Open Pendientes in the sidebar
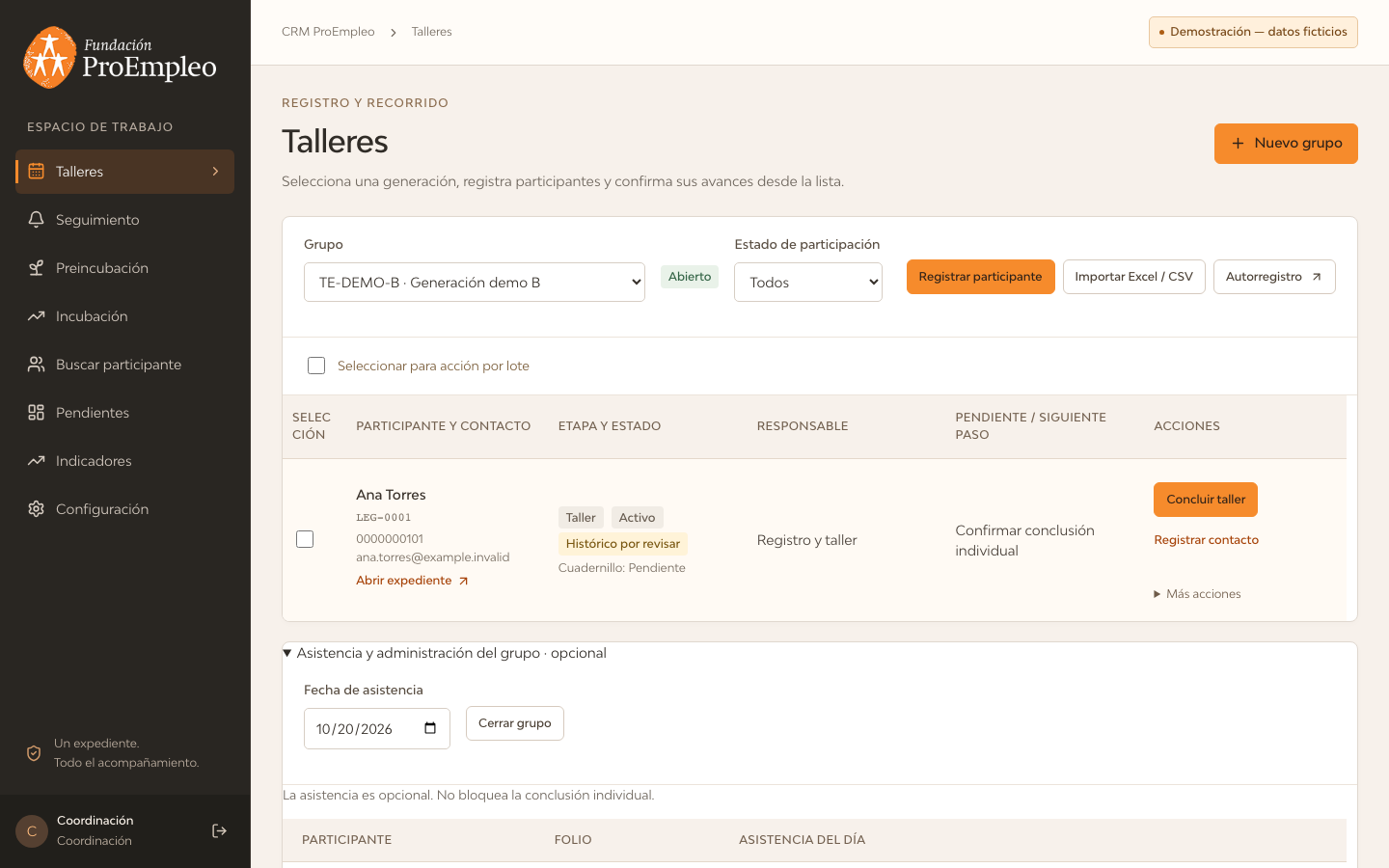This screenshot has height=868, width=1389. pyautogui.click(x=125, y=413)
